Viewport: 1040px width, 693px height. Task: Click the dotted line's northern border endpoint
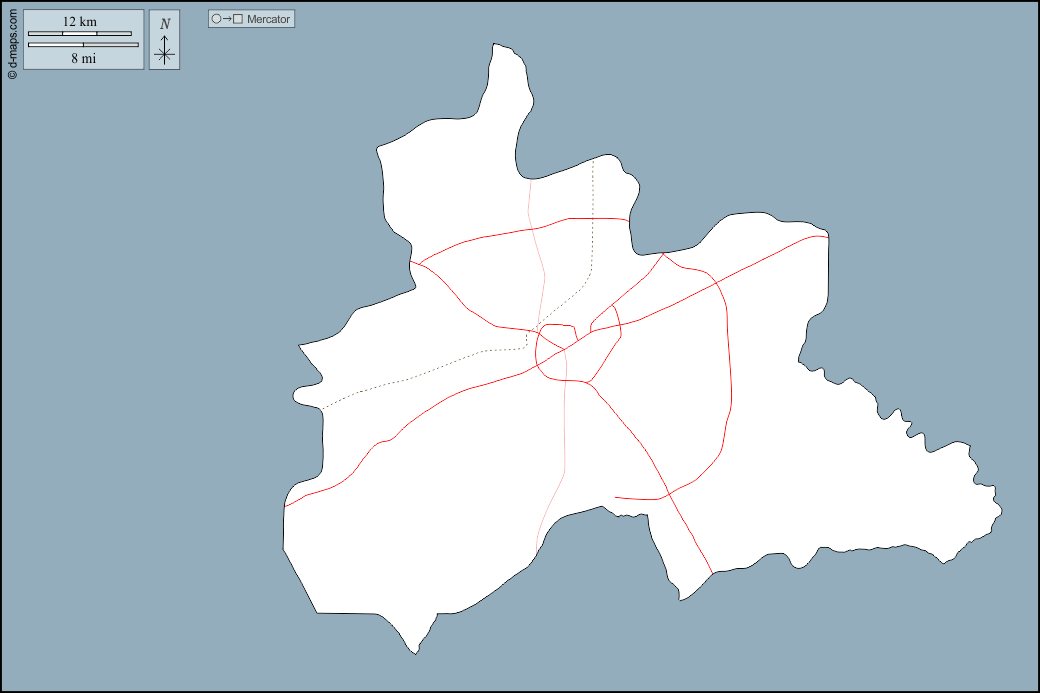tap(593, 158)
